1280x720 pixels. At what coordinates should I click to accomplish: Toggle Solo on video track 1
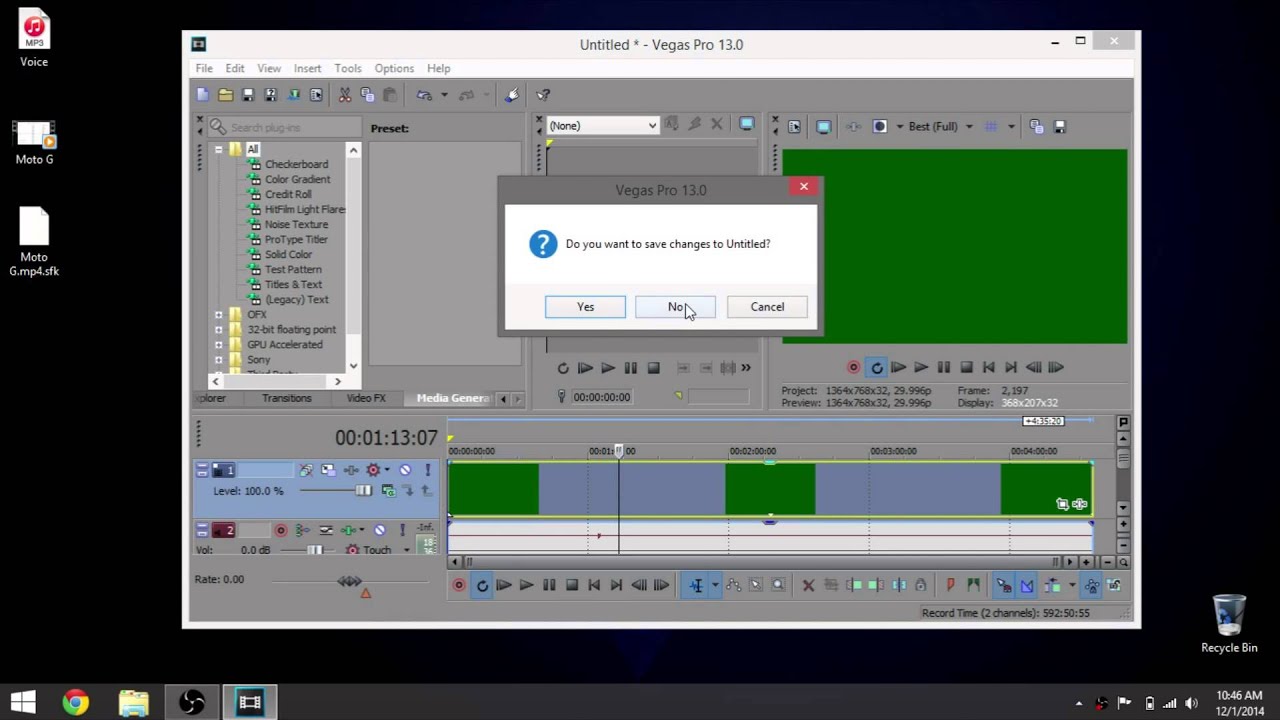427,470
